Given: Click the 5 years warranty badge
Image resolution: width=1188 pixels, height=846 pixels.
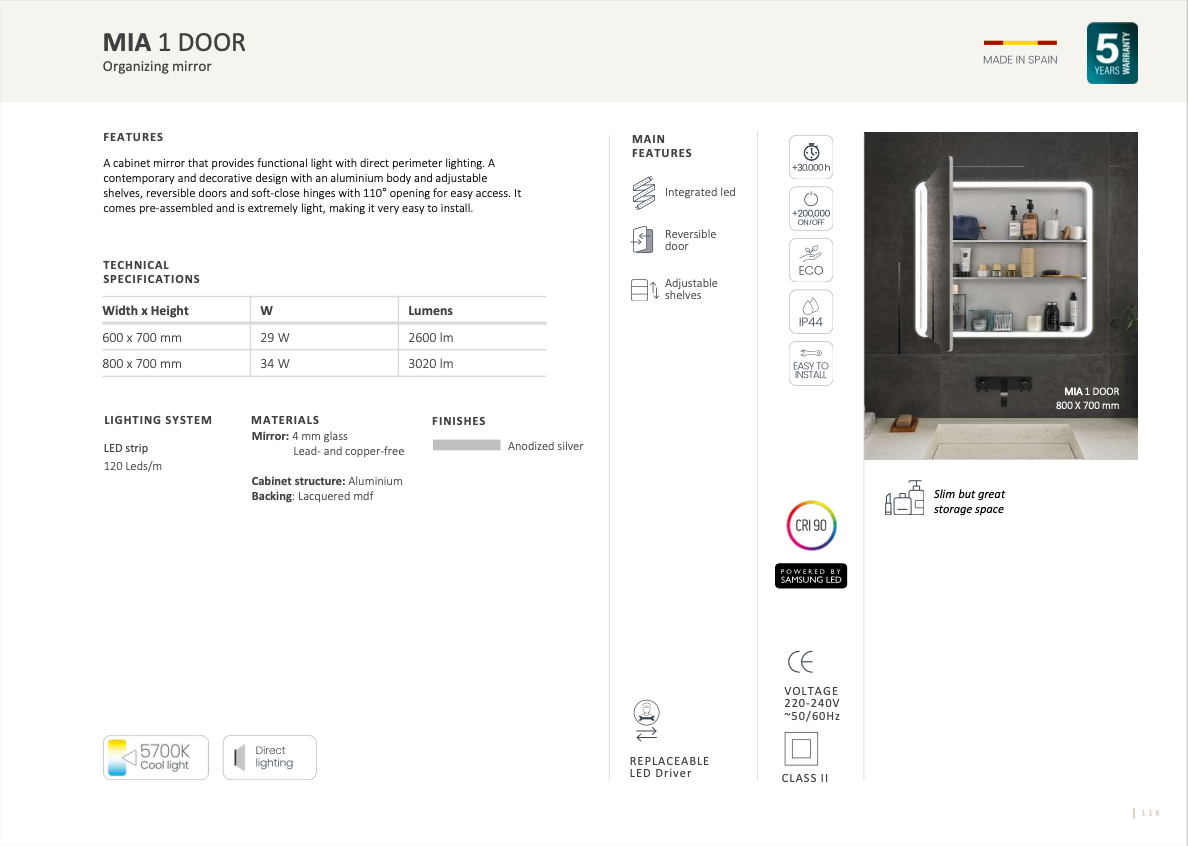Looking at the screenshot, I should (x=1112, y=53).
